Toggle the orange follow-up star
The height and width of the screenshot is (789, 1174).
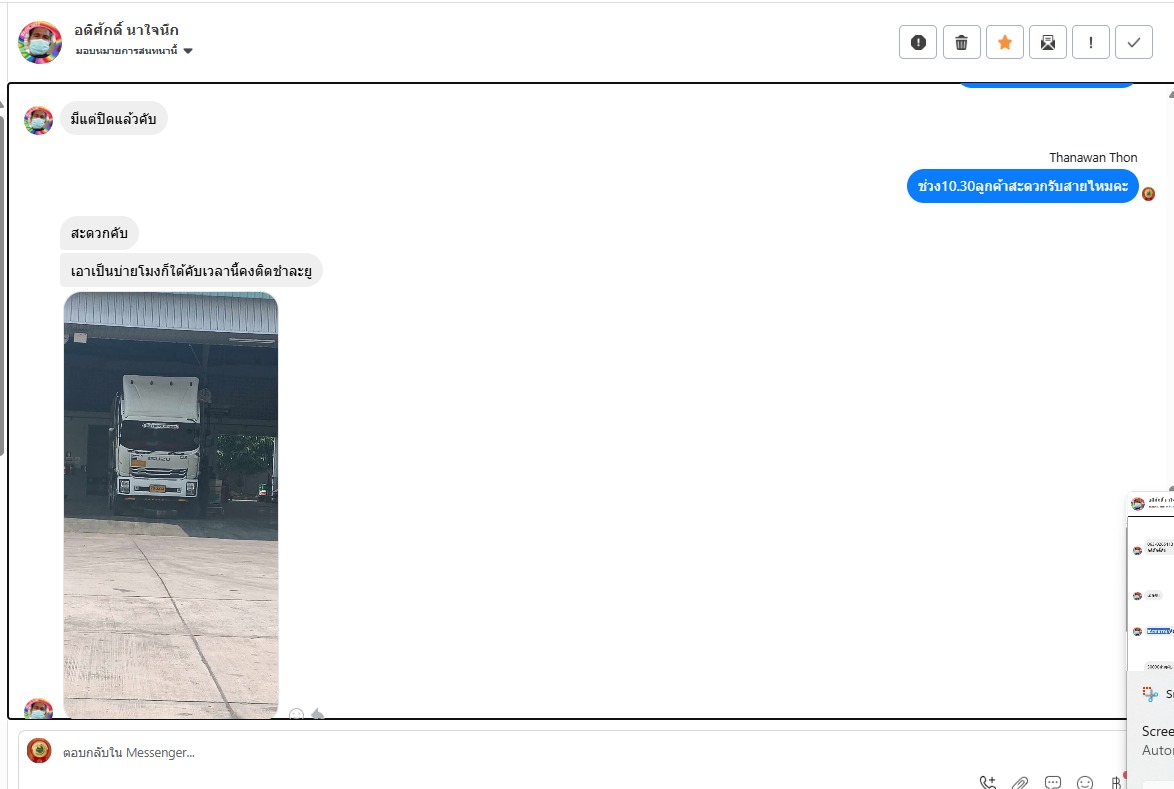click(1005, 43)
